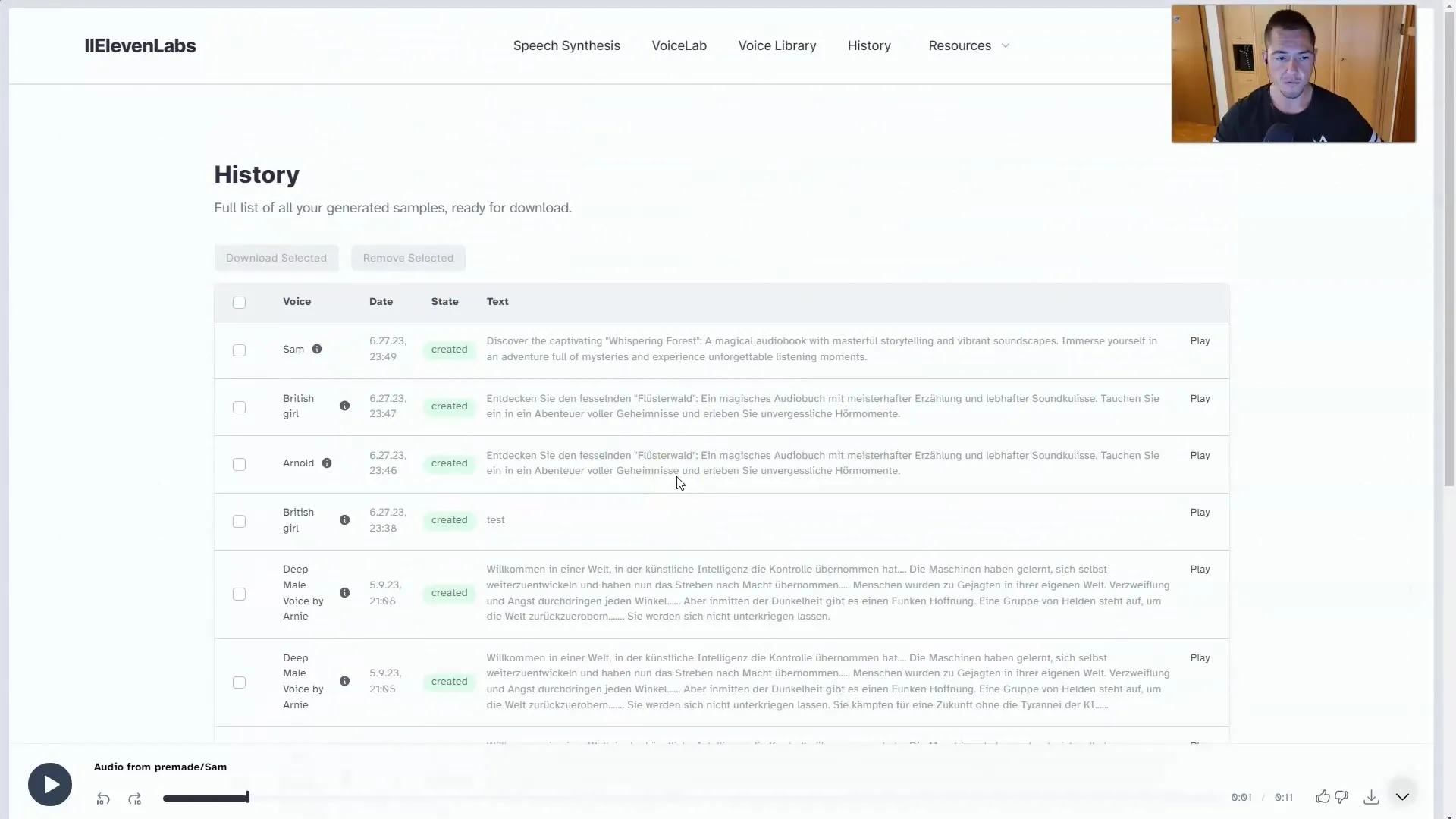
Task: Toggle checkbox for Arnold history entry
Action: click(239, 463)
